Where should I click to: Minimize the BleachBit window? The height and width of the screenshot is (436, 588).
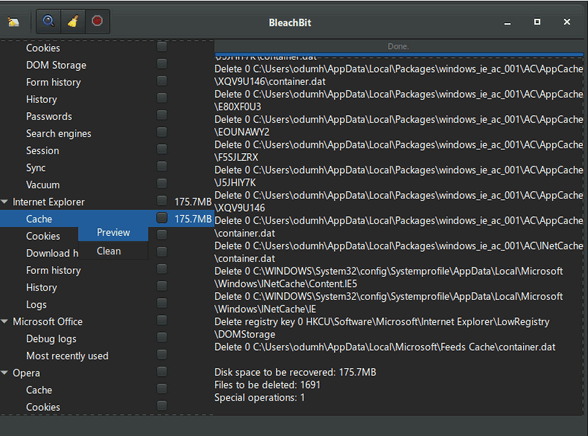[x=507, y=23]
